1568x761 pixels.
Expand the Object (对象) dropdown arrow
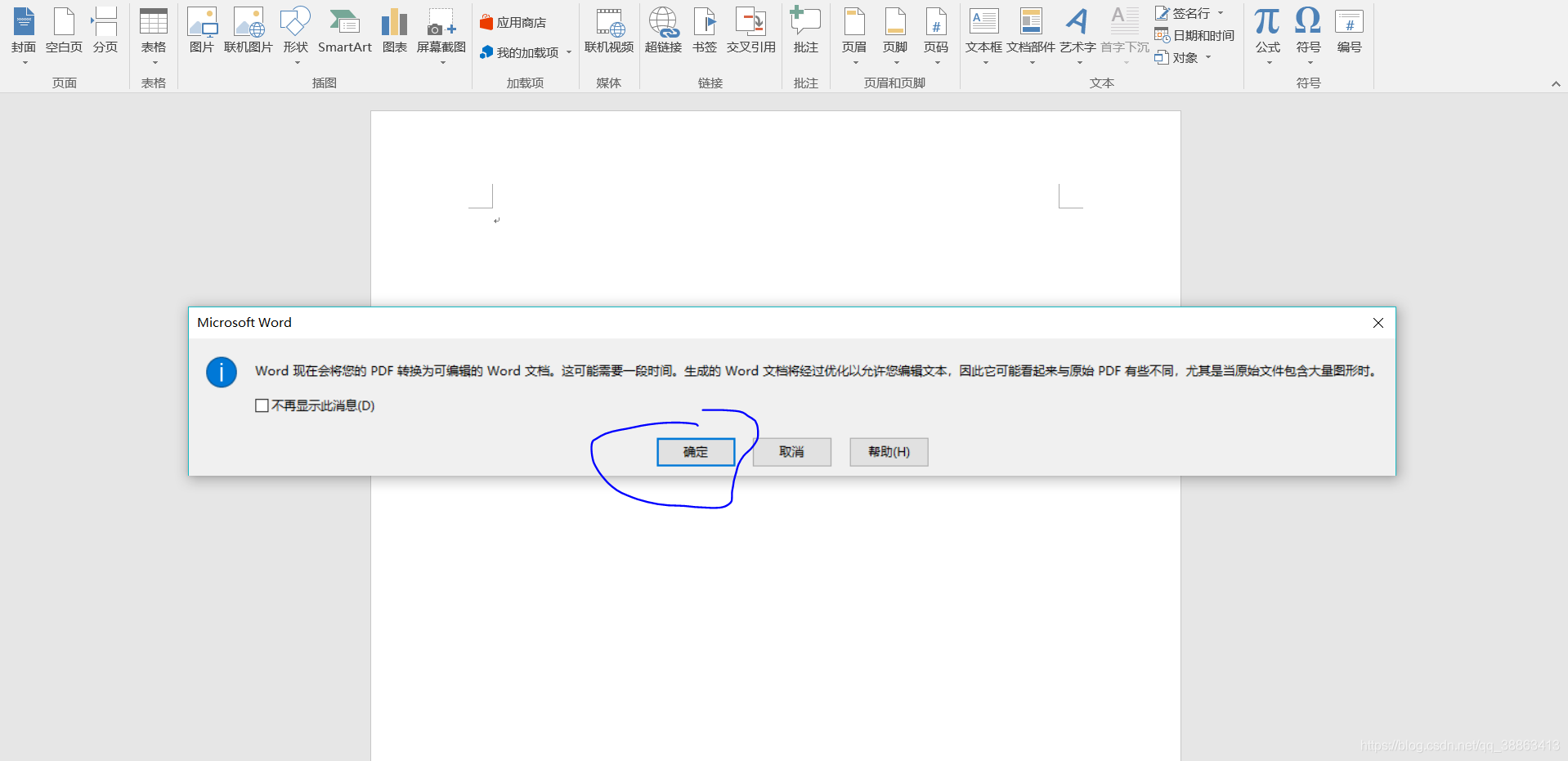1208,57
